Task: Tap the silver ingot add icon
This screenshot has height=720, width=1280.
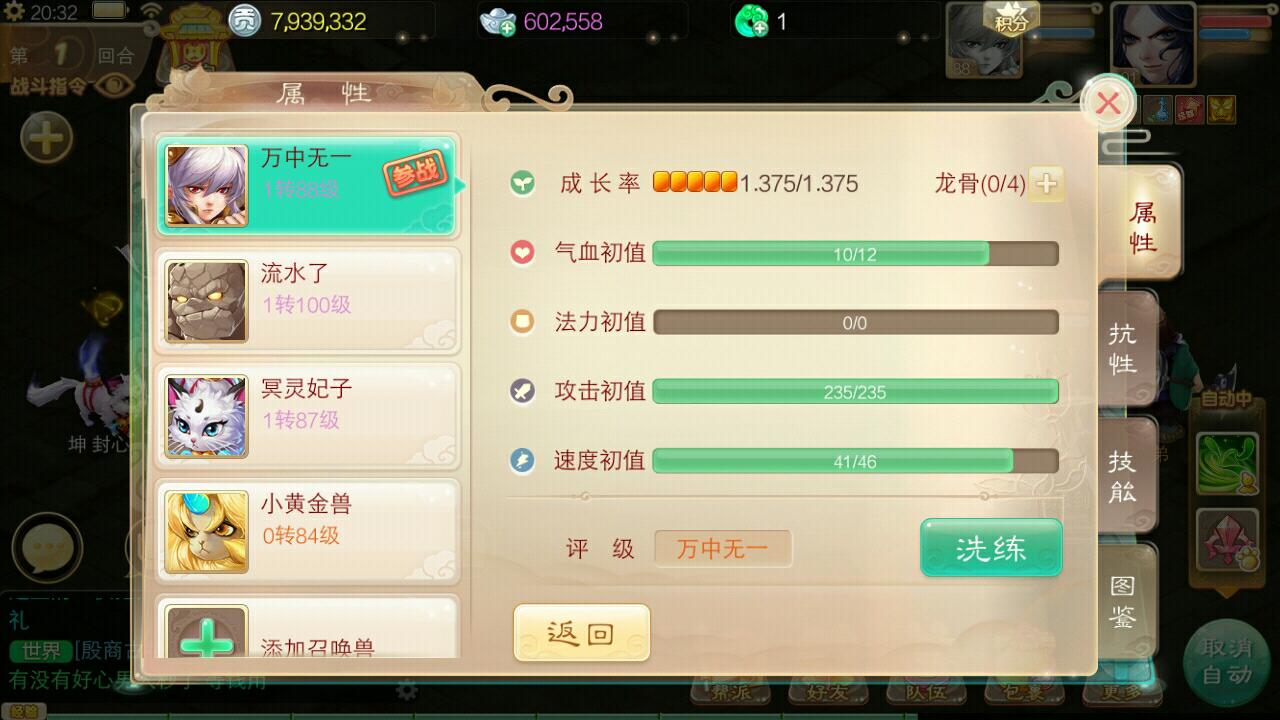Action: 497,21
